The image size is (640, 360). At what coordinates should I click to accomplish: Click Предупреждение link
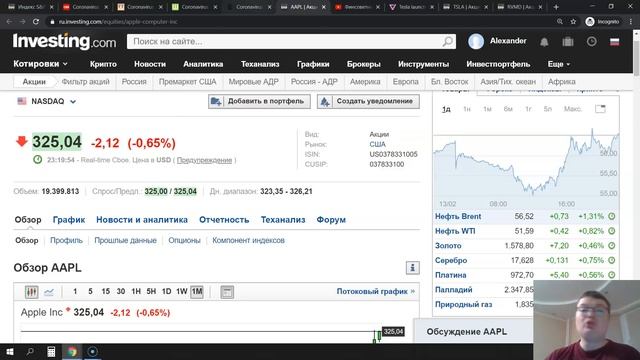click(204, 160)
